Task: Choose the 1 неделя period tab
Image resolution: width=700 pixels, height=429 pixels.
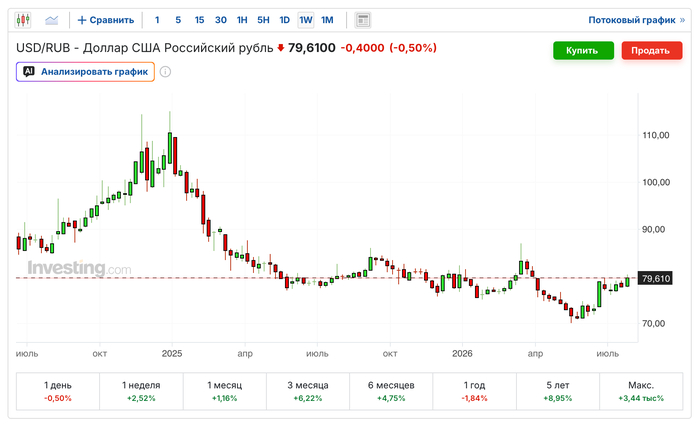Action: pos(141,391)
